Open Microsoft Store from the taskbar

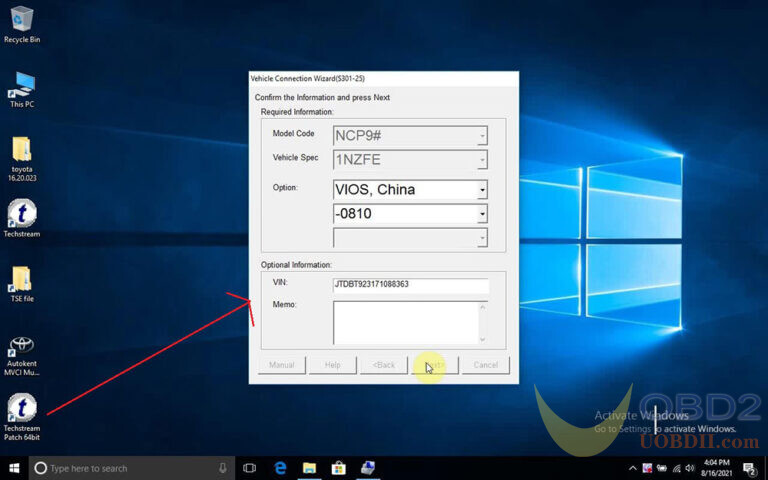click(338, 468)
